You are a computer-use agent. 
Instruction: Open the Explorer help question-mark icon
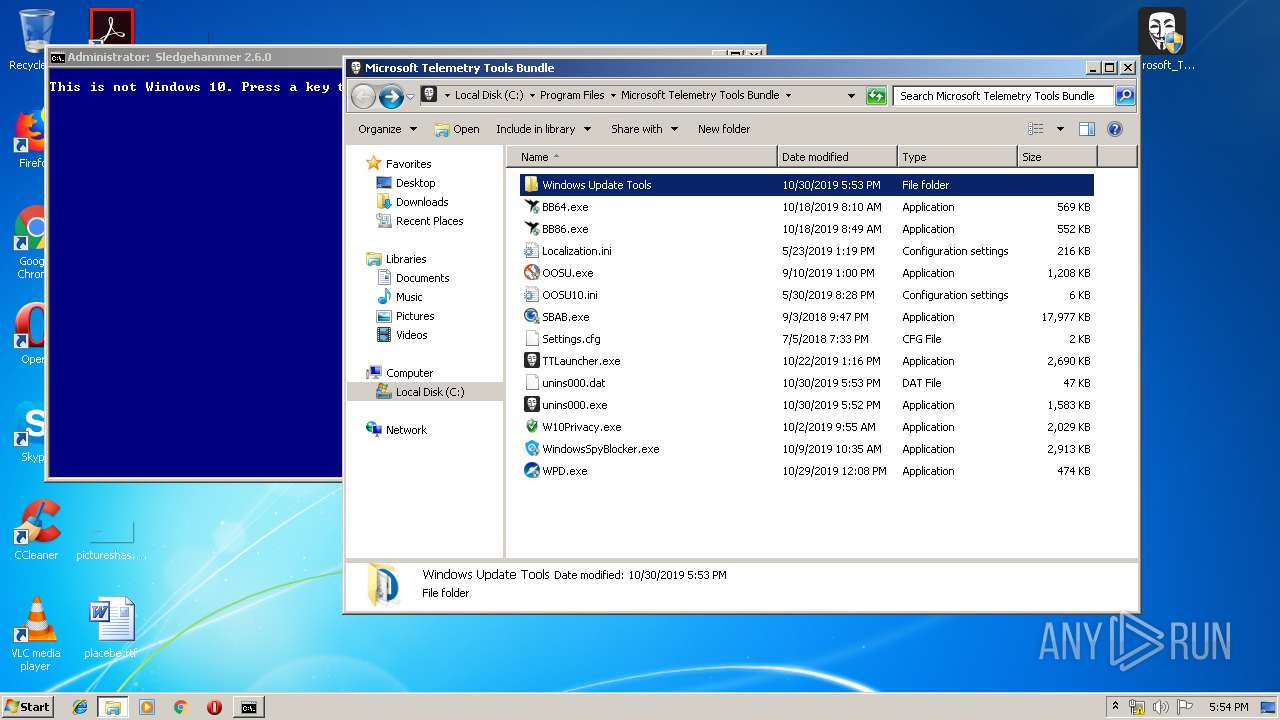click(x=1115, y=129)
